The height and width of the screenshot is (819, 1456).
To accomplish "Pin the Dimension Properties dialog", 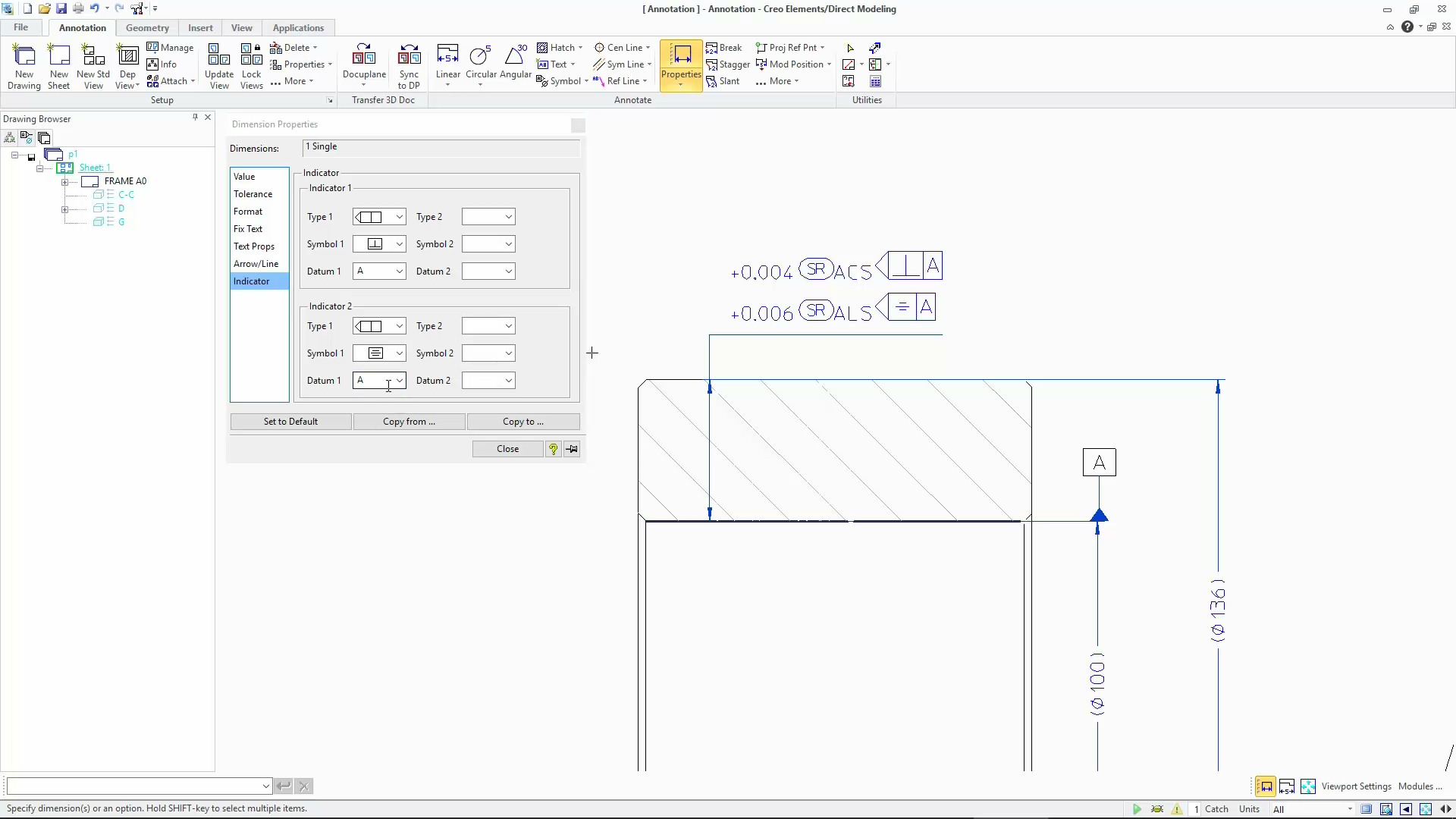I will [572, 449].
